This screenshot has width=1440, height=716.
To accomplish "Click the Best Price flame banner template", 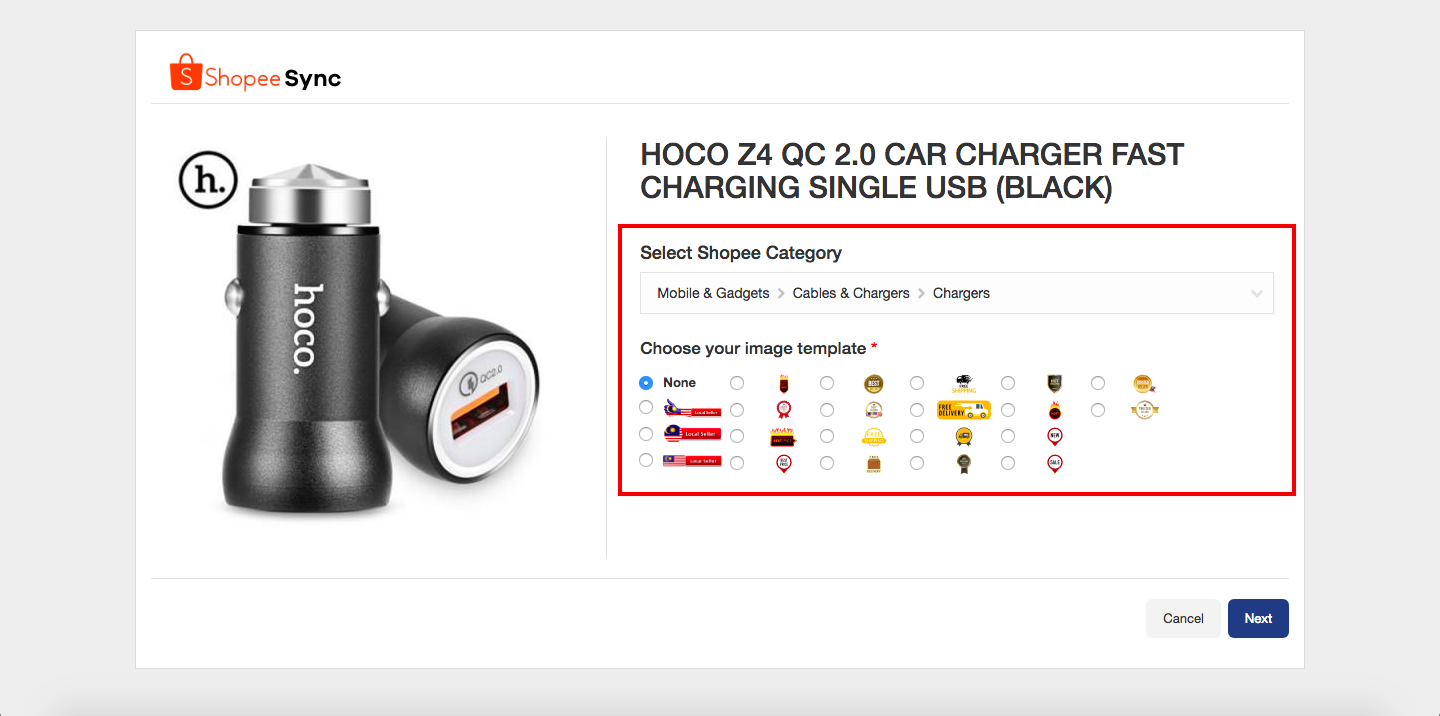I will [783, 437].
